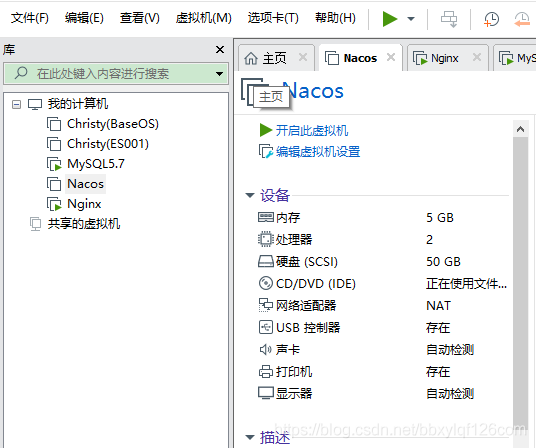Select Nginx in the library tree
Image resolution: width=536 pixels, height=448 pixels.
84,204
